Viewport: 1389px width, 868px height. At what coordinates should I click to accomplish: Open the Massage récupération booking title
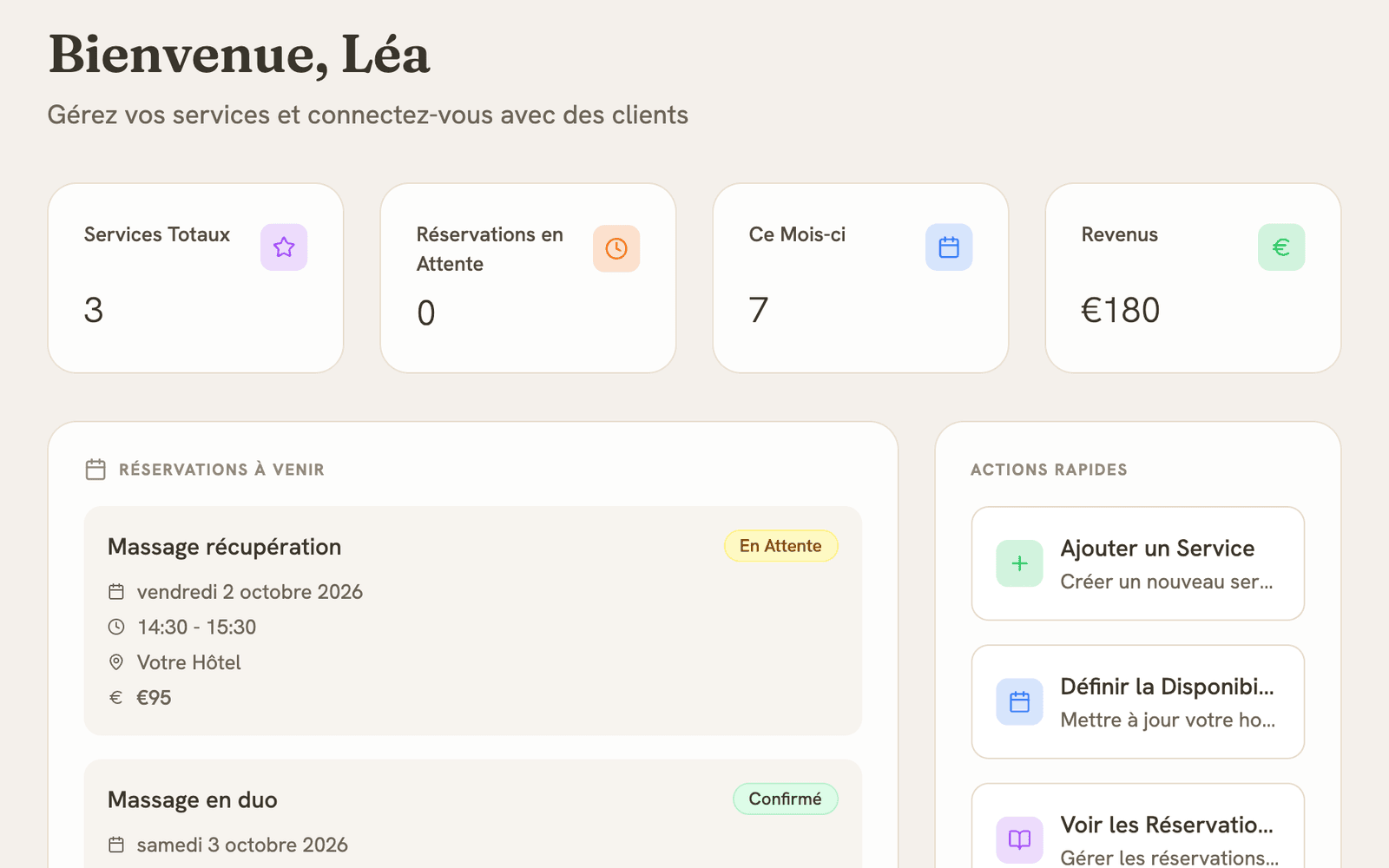click(224, 547)
